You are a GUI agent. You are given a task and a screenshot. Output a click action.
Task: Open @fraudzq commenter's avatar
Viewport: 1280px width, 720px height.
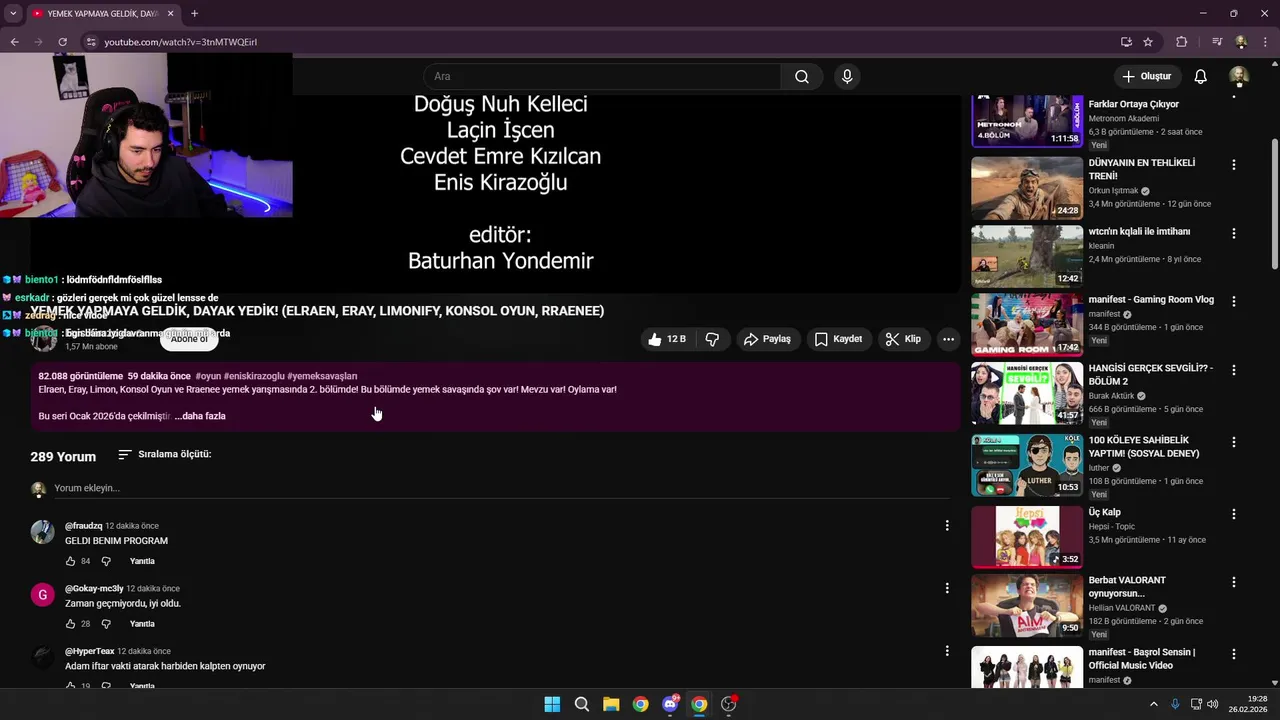click(42, 532)
